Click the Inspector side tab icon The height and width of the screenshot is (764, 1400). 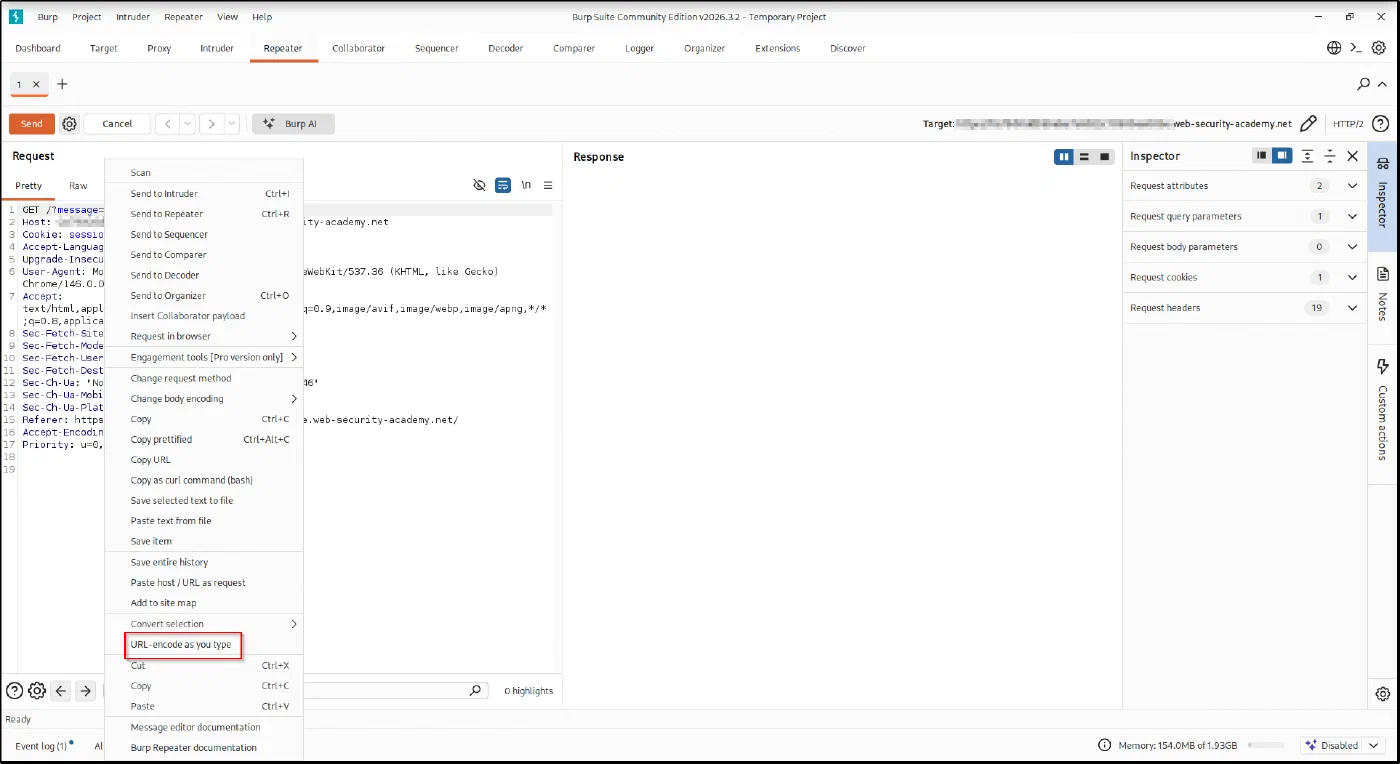[x=1384, y=163]
